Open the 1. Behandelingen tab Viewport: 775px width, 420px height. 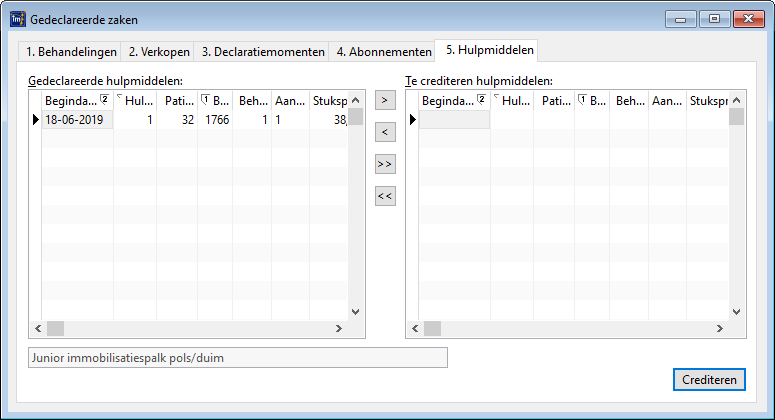coord(71,52)
